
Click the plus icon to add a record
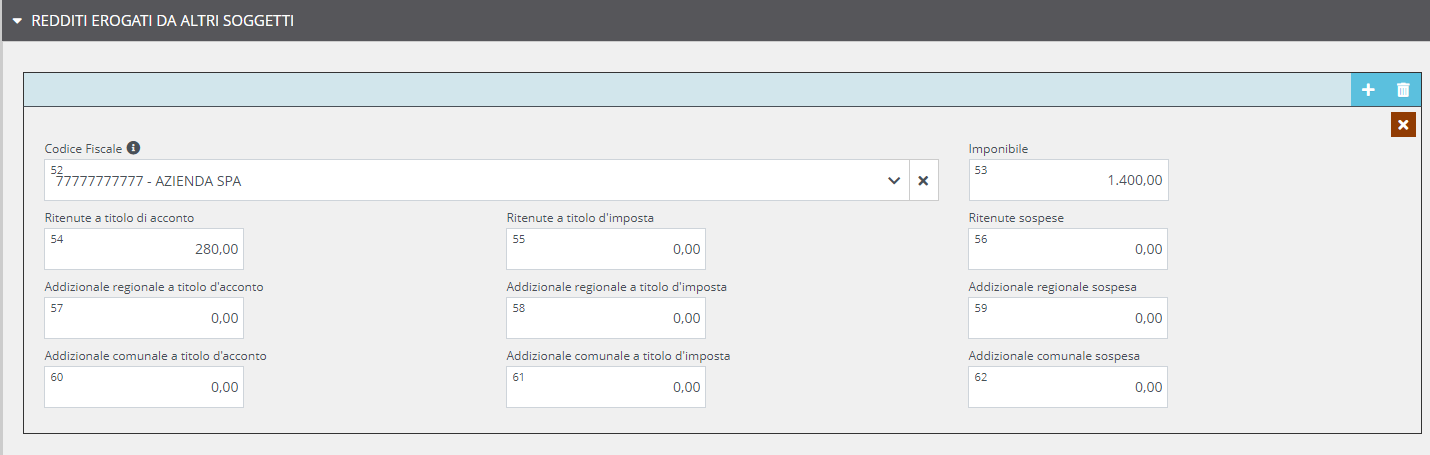pyautogui.click(x=1368, y=90)
